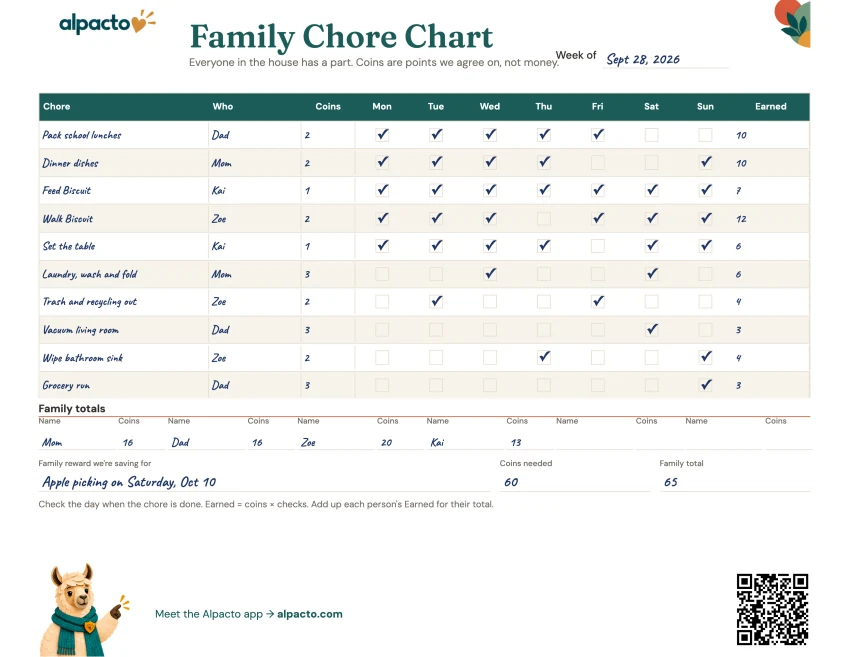Click the family reward field Apple picking
Viewport: 849px width, 657px height.
click(264, 482)
